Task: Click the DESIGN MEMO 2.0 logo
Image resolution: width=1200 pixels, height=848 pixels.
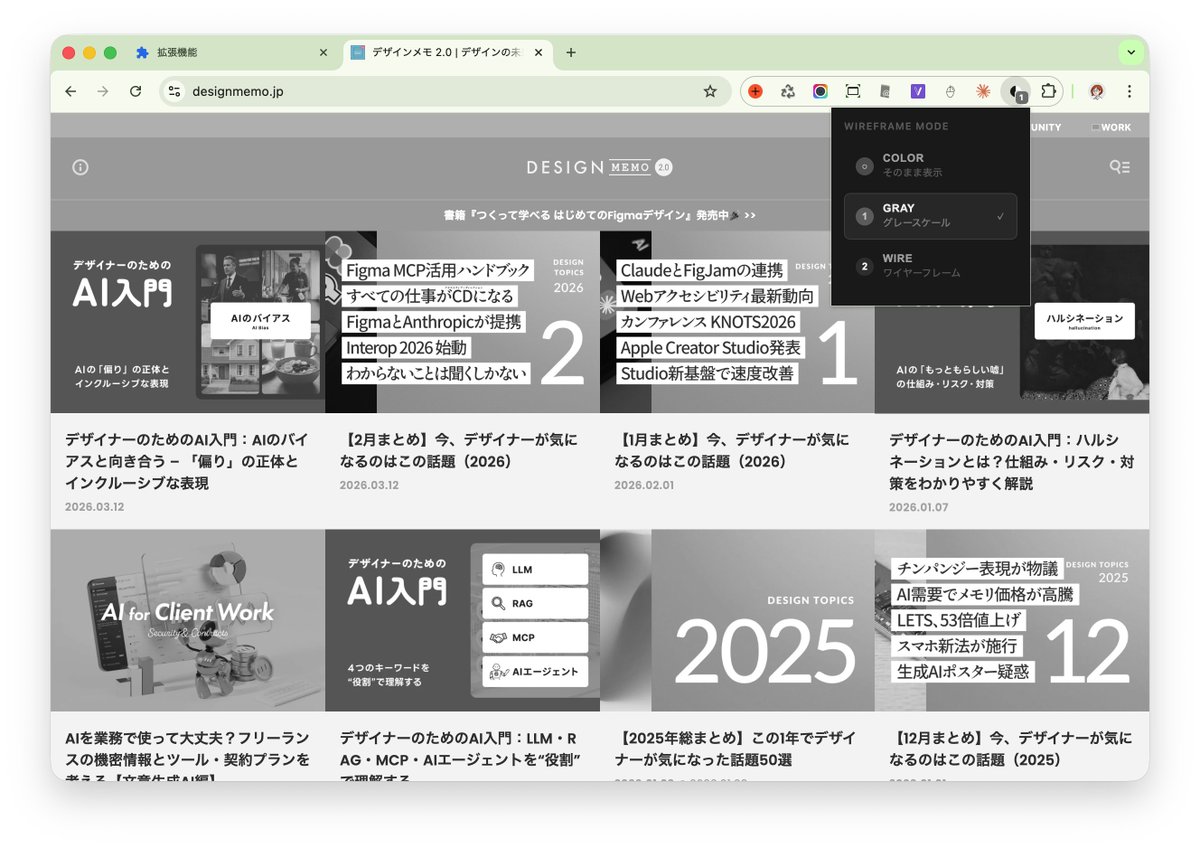Action: pos(600,167)
